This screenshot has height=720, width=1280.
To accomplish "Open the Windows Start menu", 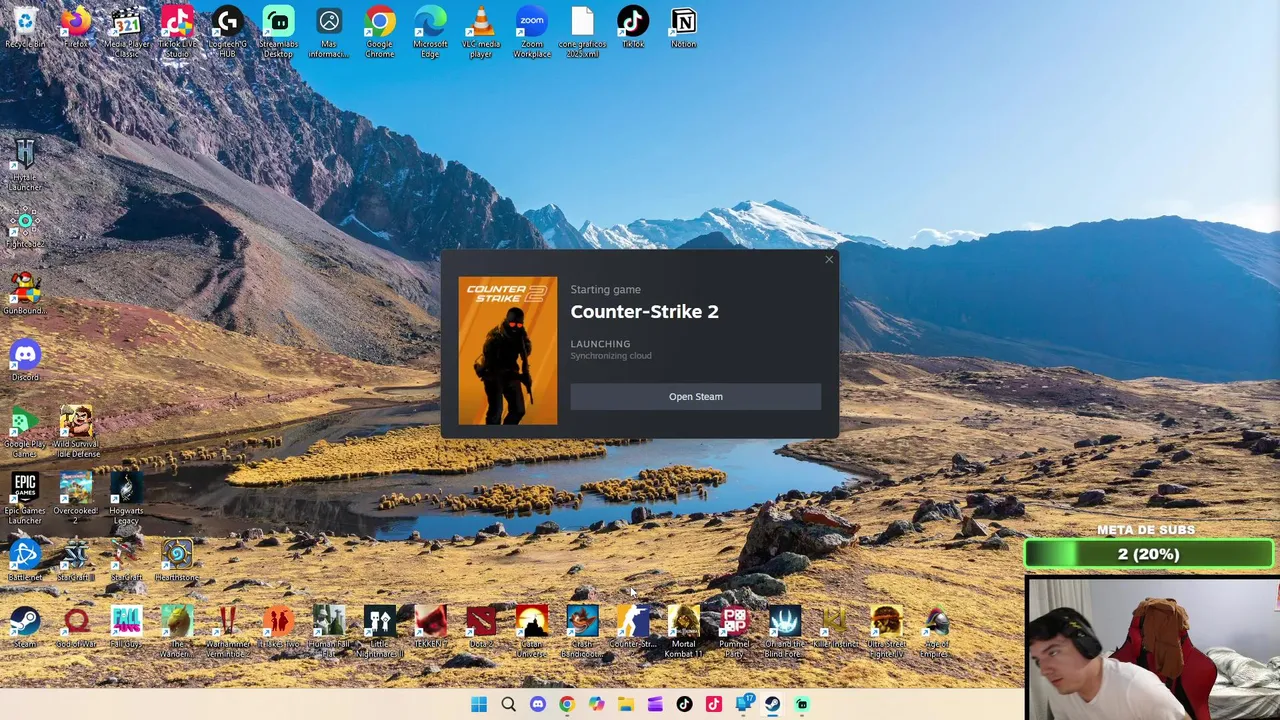I will [x=479, y=704].
